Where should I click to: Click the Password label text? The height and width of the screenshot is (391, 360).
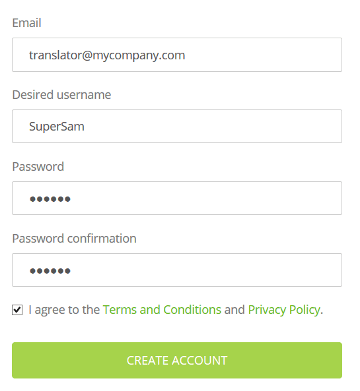[x=38, y=167]
